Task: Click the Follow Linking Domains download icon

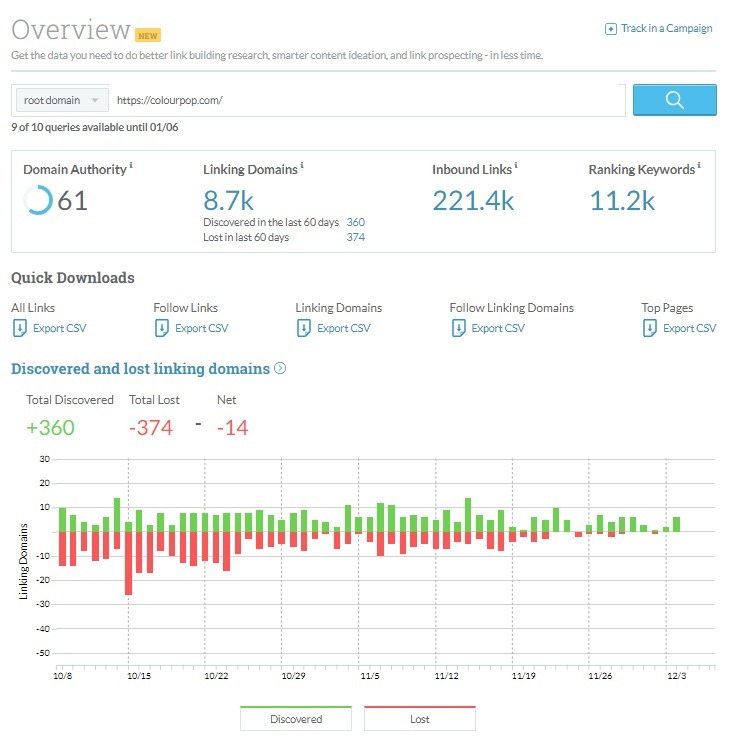Action: tap(458, 328)
